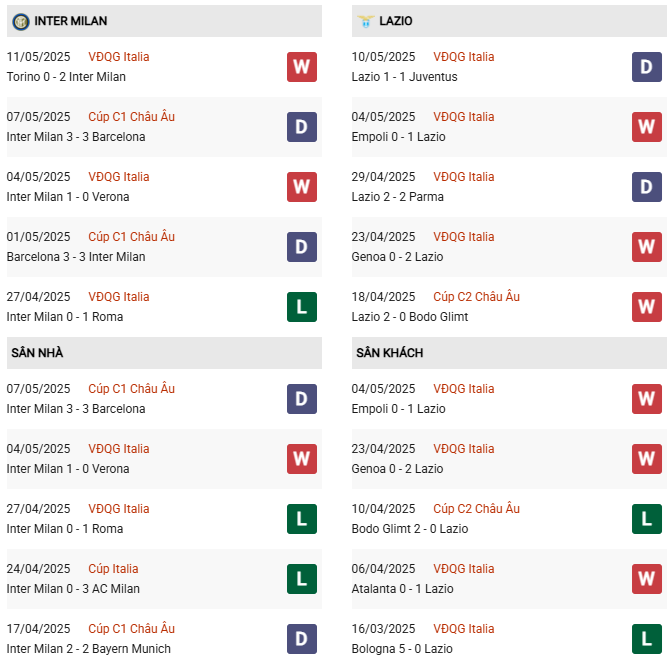670x669 pixels.
Task: Click the Lazio 1 - 1 Juventus result text
Action: [405, 77]
